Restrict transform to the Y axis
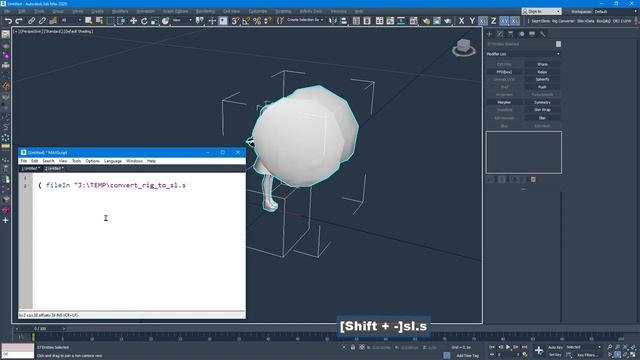The height and width of the screenshot is (360, 640). coord(472,21)
